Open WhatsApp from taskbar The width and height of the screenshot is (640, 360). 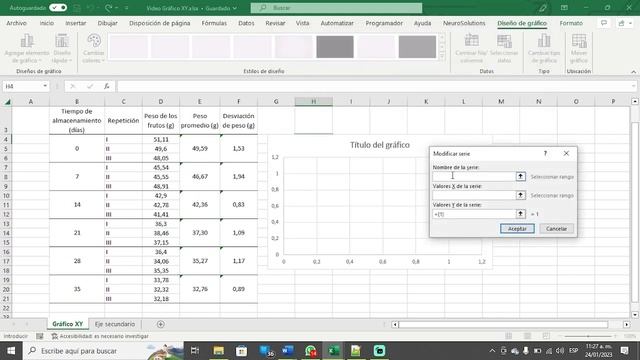[x=311, y=351]
